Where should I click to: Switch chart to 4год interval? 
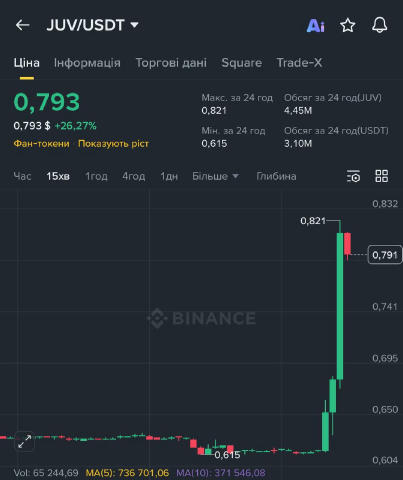(134, 176)
